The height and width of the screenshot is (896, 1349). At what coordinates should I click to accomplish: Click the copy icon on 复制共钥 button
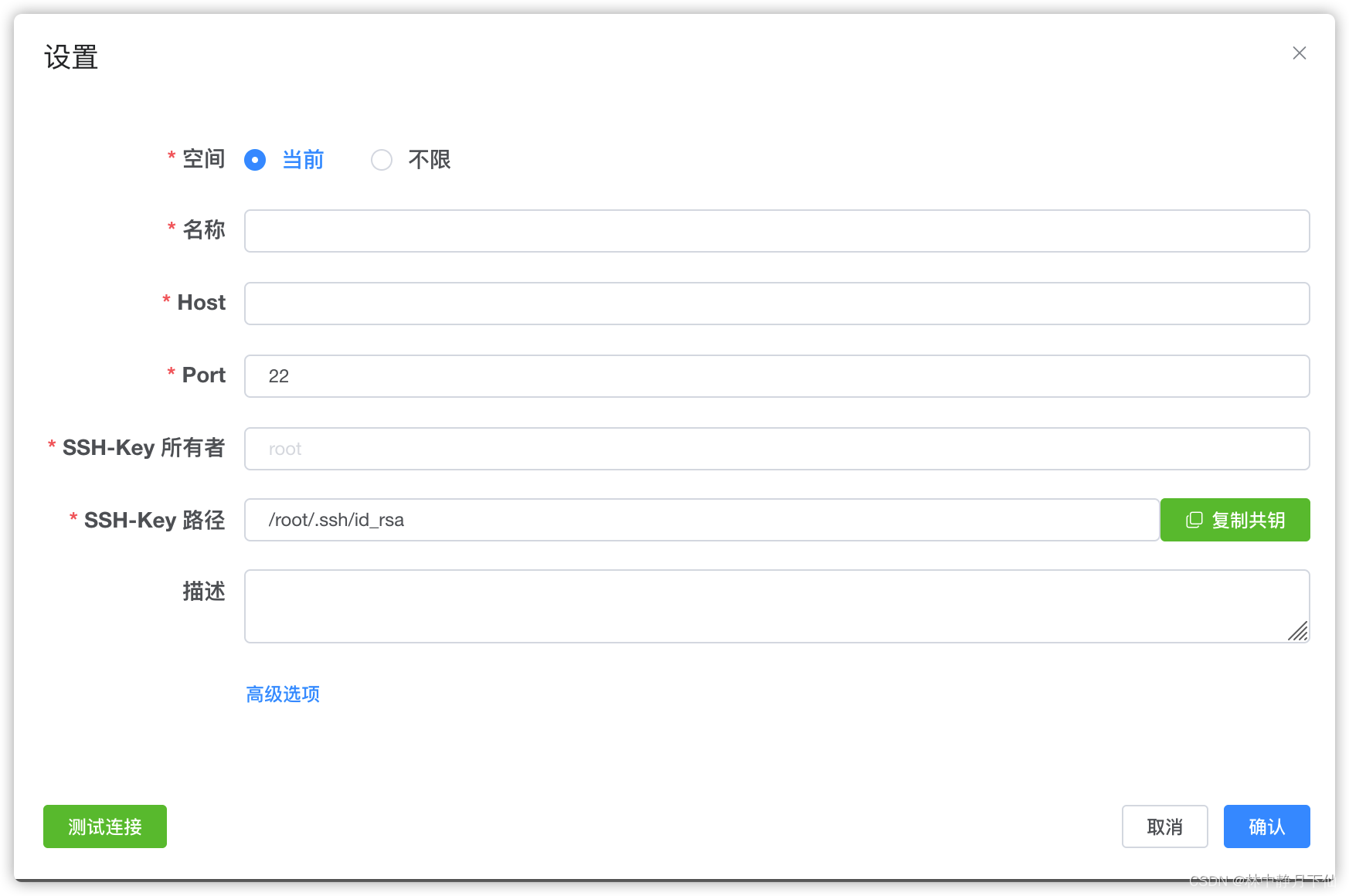(x=1194, y=520)
